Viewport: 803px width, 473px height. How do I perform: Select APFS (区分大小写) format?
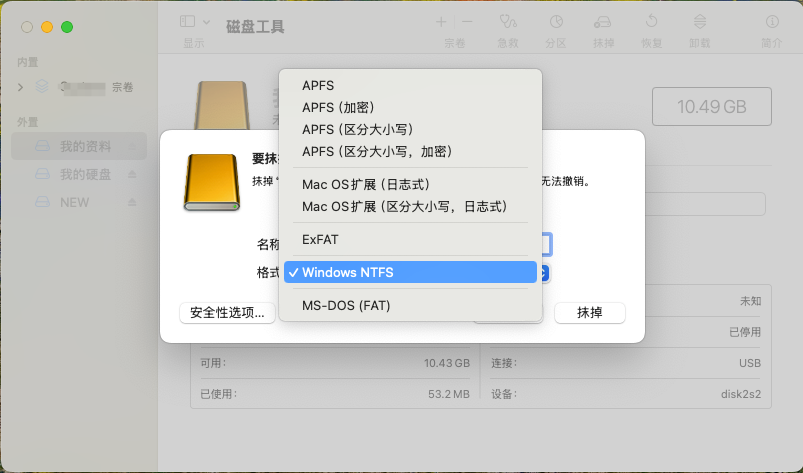coord(410,130)
